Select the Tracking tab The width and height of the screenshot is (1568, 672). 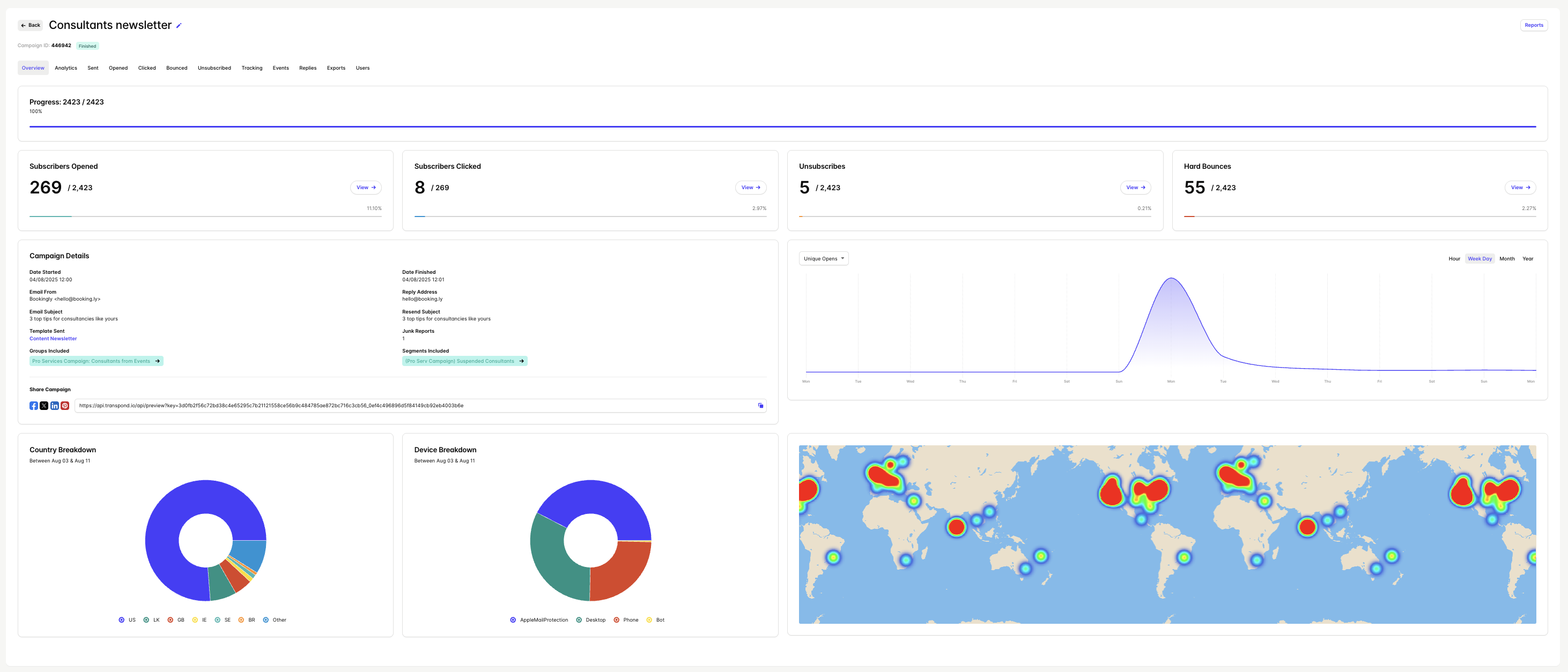coord(252,68)
